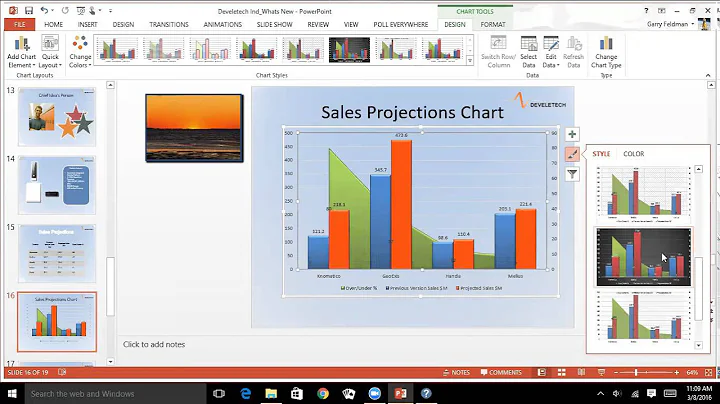Switch to Reading view icon
The image size is (720, 404).
581,372
